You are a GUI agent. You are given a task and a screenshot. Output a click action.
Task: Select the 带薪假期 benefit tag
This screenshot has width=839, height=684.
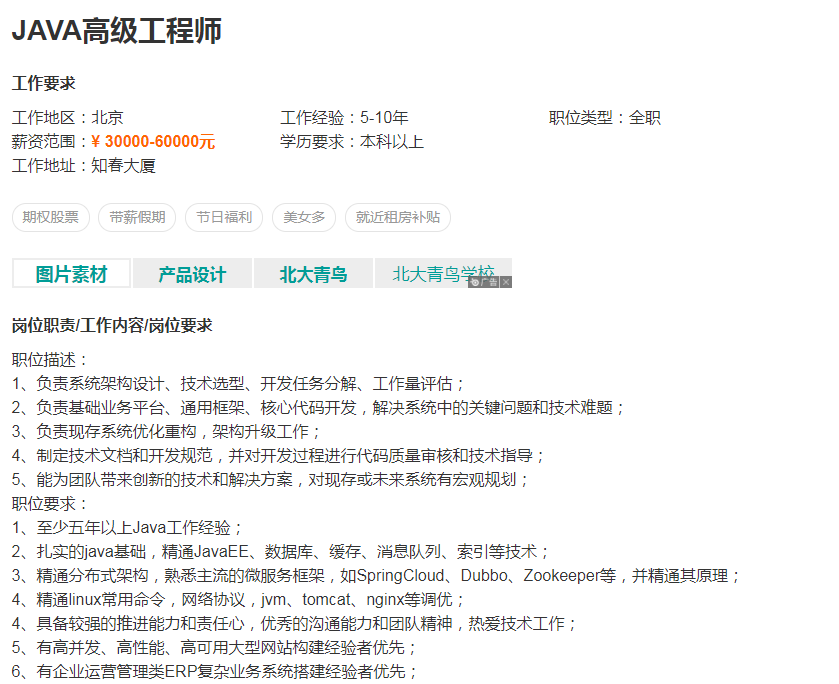tap(135, 217)
